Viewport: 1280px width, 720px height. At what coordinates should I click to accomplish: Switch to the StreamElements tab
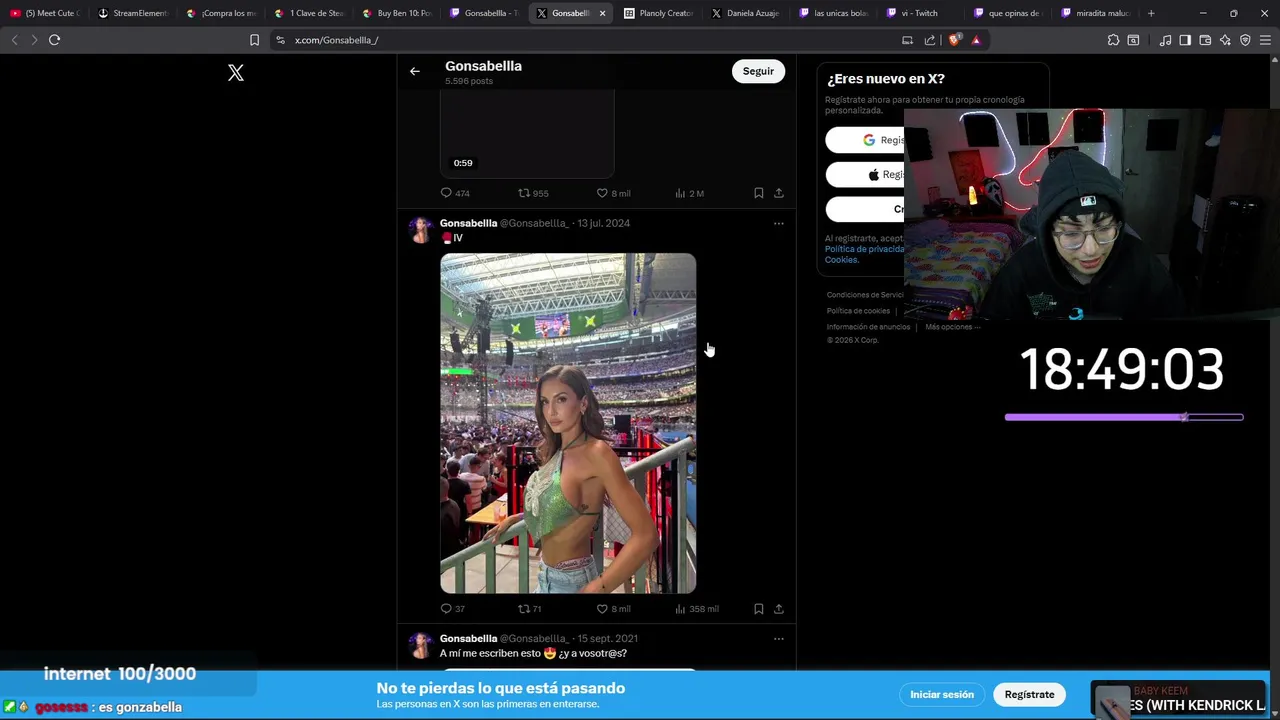(x=132, y=13)
